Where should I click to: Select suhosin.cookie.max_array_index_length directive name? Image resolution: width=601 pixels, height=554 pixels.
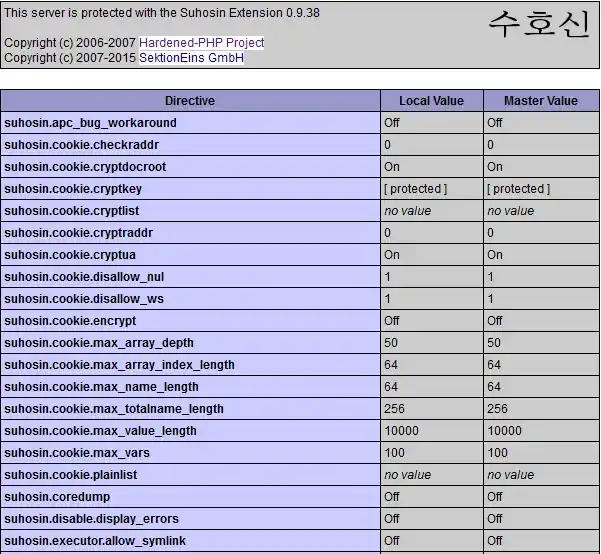click(120, 365)
